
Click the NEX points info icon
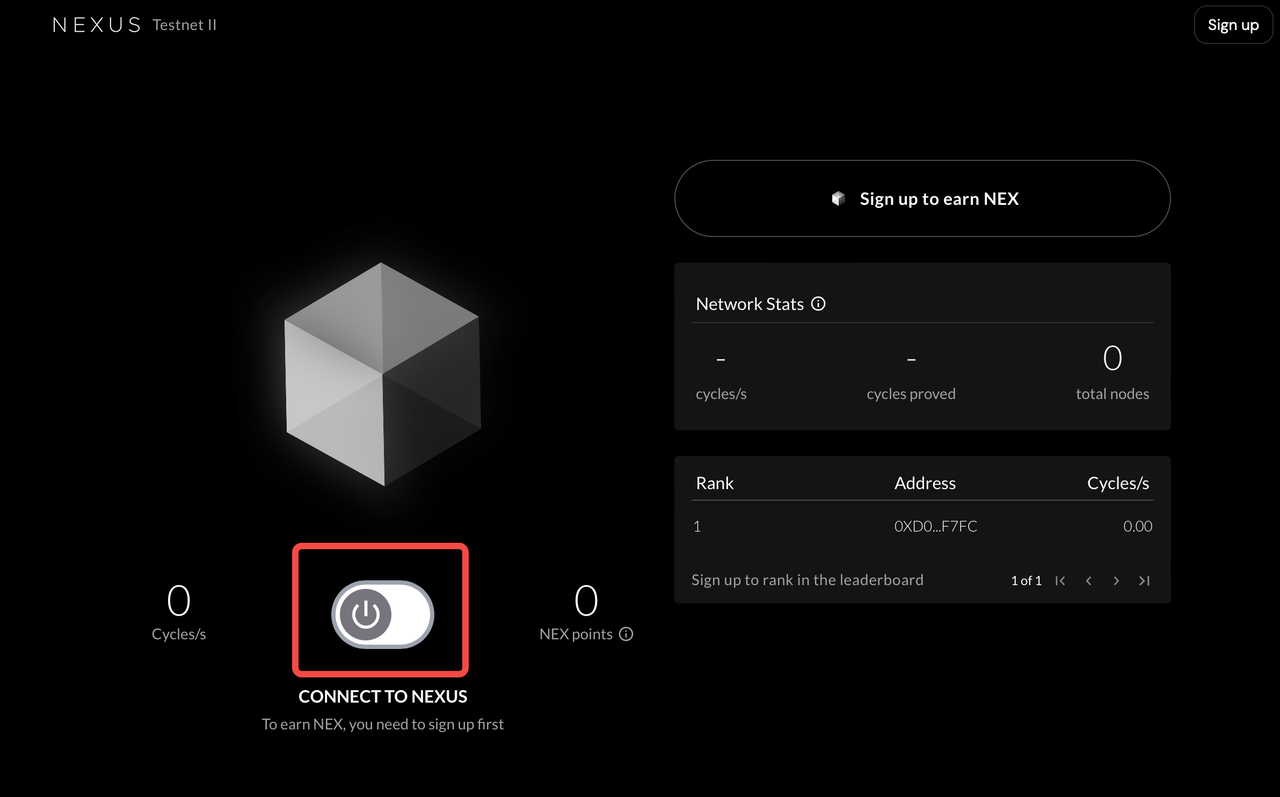626,634
